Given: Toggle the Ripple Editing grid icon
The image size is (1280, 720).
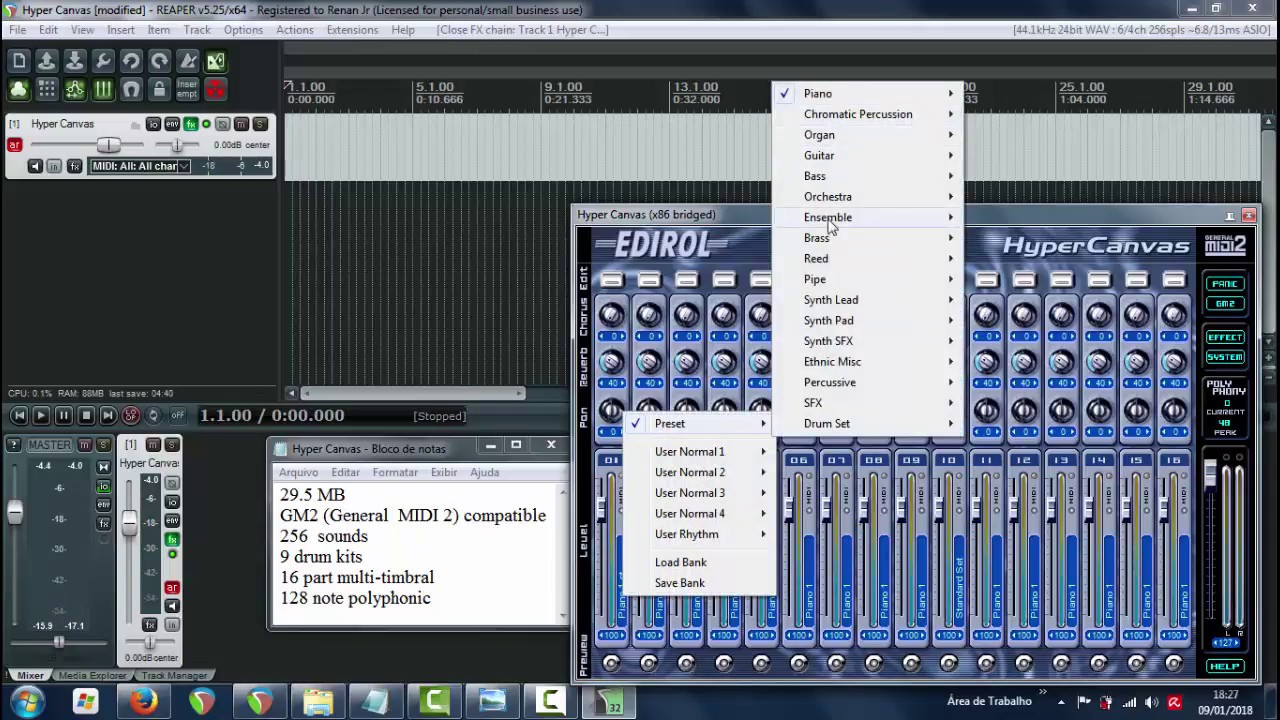Looking at the screenshot, I should [x=47, y=89].
